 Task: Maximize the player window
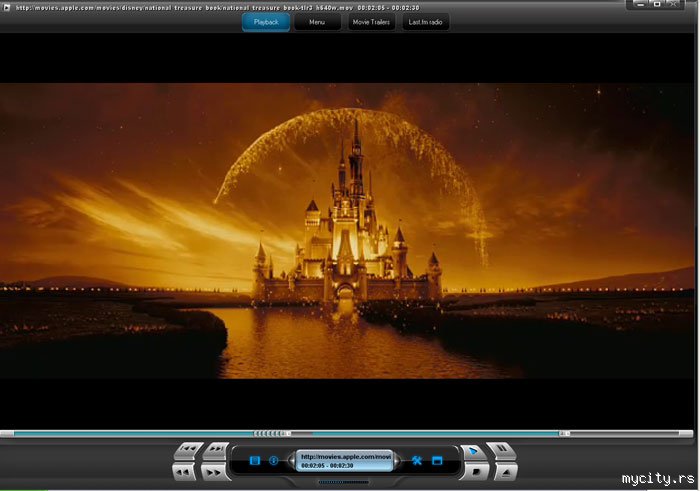(657, 4)
